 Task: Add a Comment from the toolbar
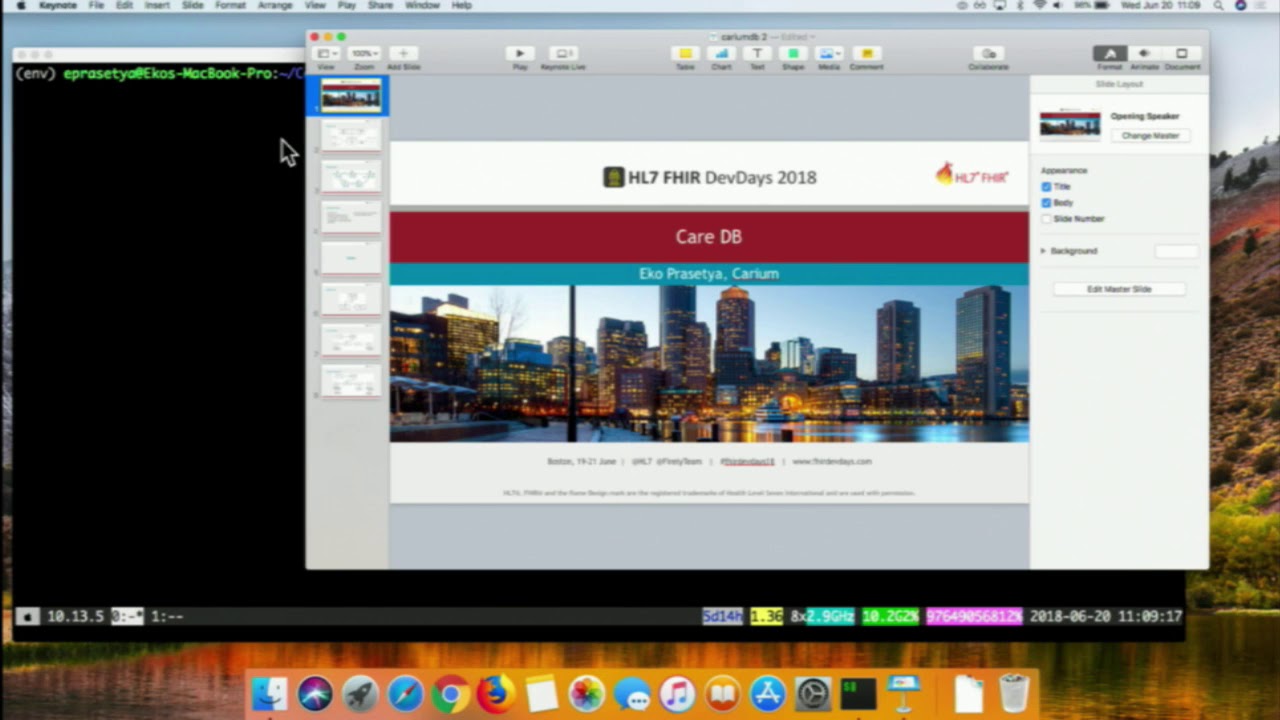(867, 54)
